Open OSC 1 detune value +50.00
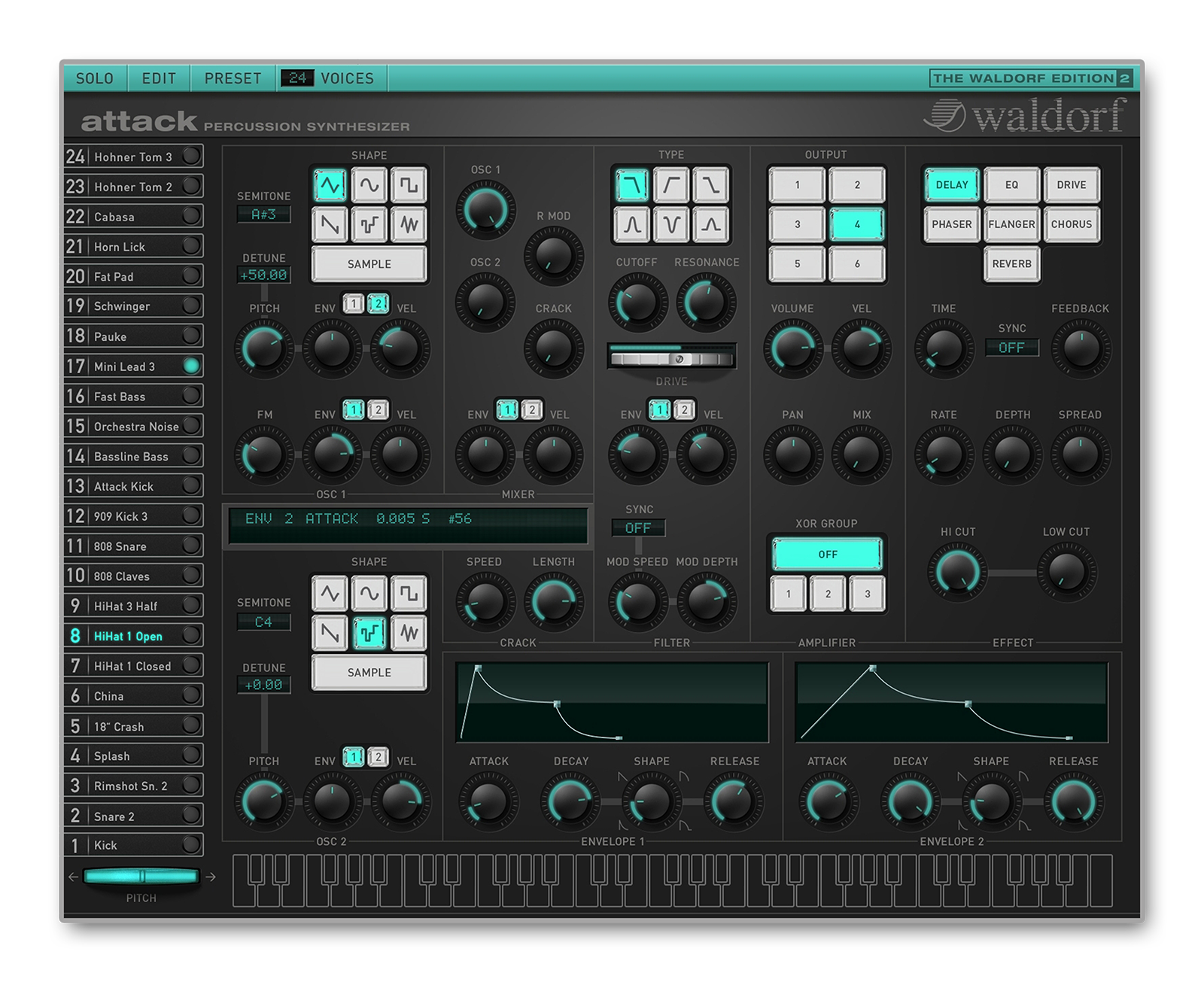This screenshot has width=1204, height=982. point(263,275)
